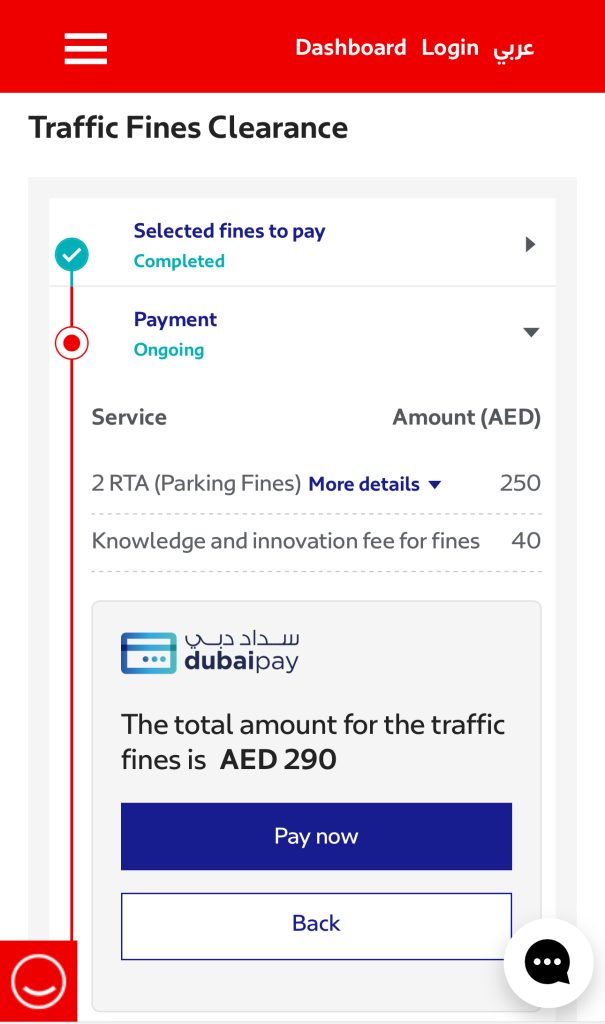Collapse the Payment section arrow
This screenshot has height=1024, width=605.
[531, 333]
